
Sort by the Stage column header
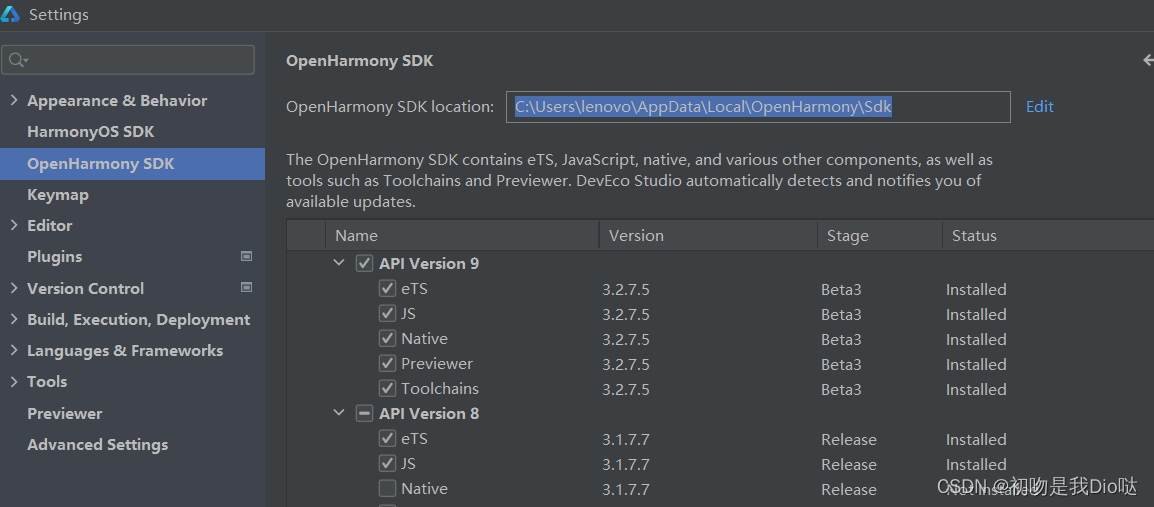(x=879, y=235)
